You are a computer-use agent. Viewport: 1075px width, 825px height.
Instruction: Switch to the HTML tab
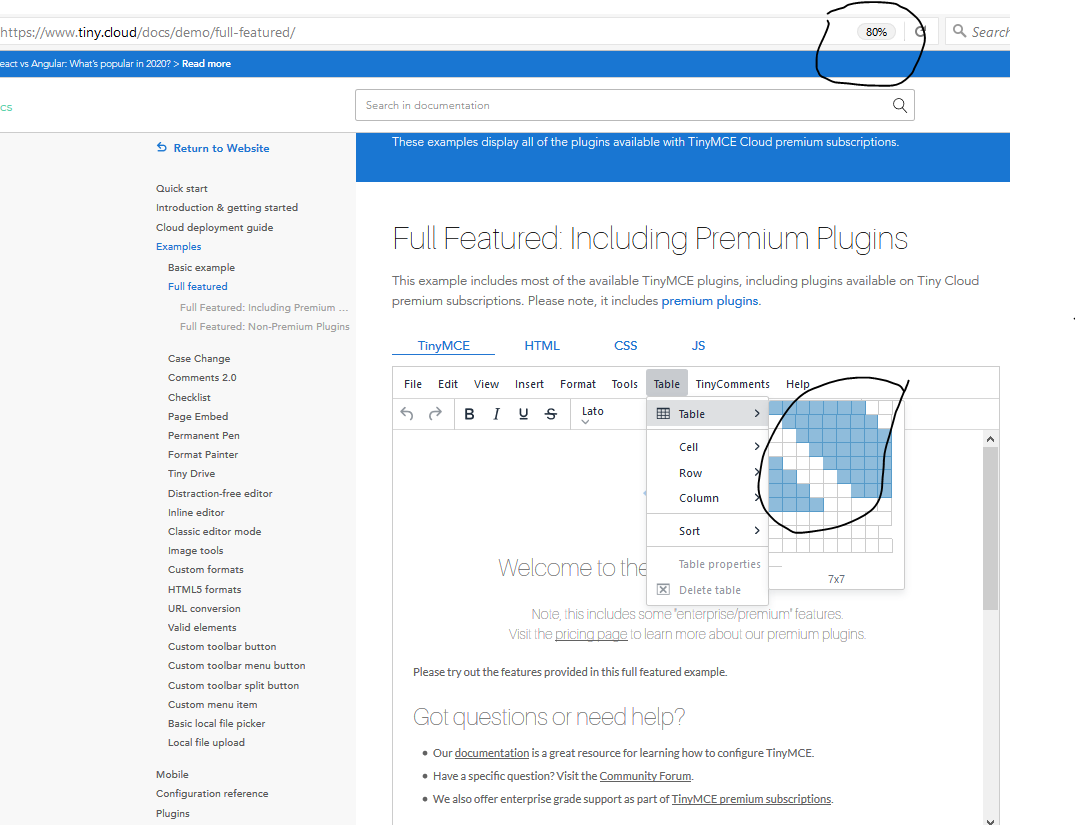[542, 346]
